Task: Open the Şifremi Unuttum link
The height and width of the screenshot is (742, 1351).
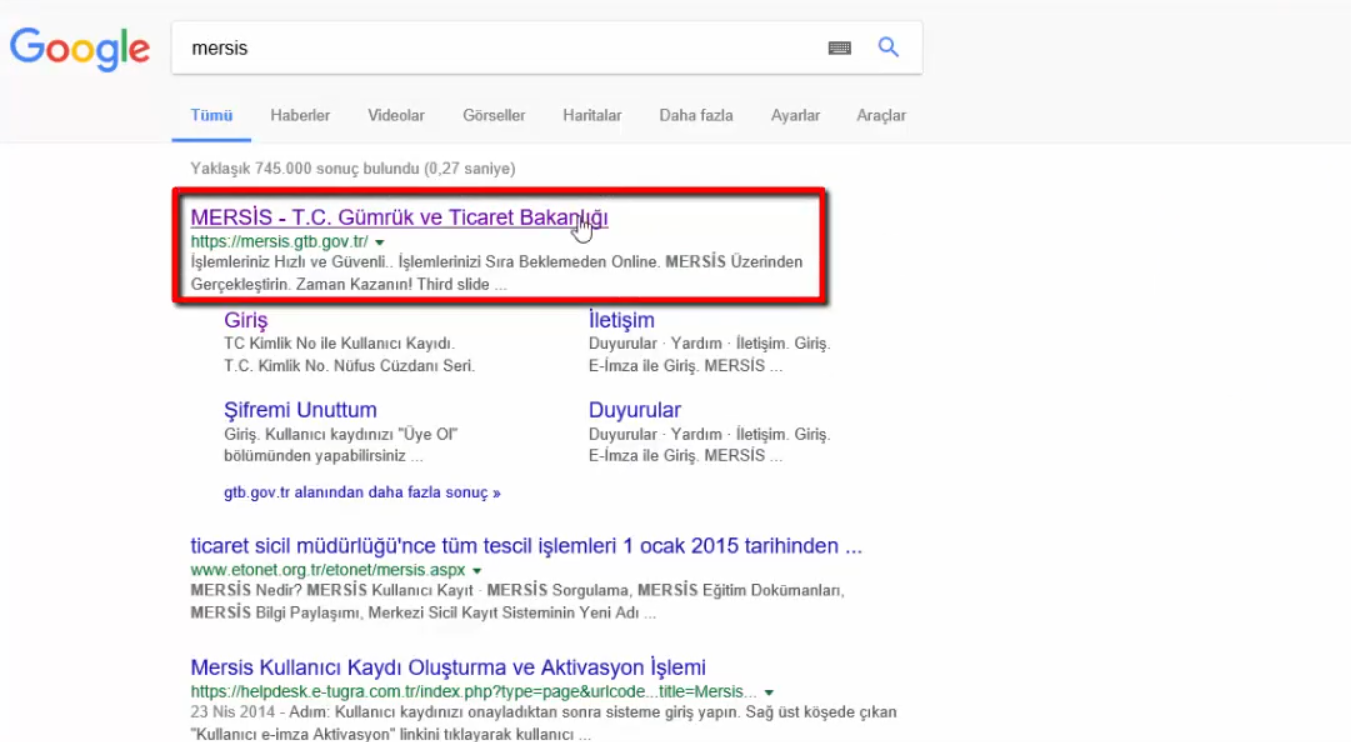Action: click(x=300, y=410)
